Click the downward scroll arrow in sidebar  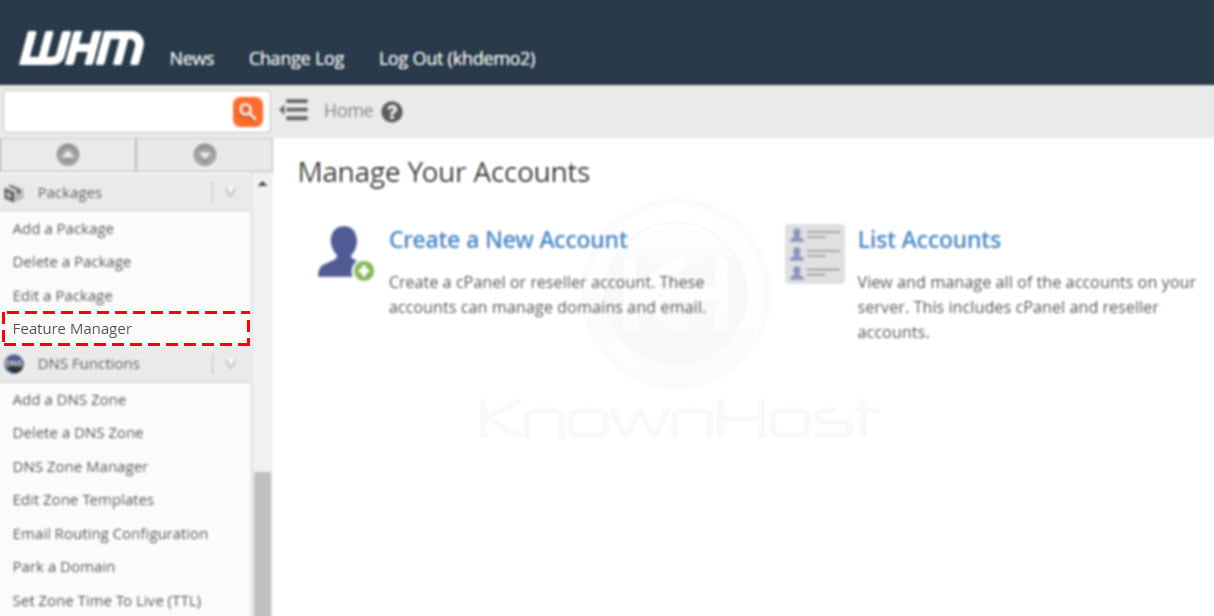203,154
